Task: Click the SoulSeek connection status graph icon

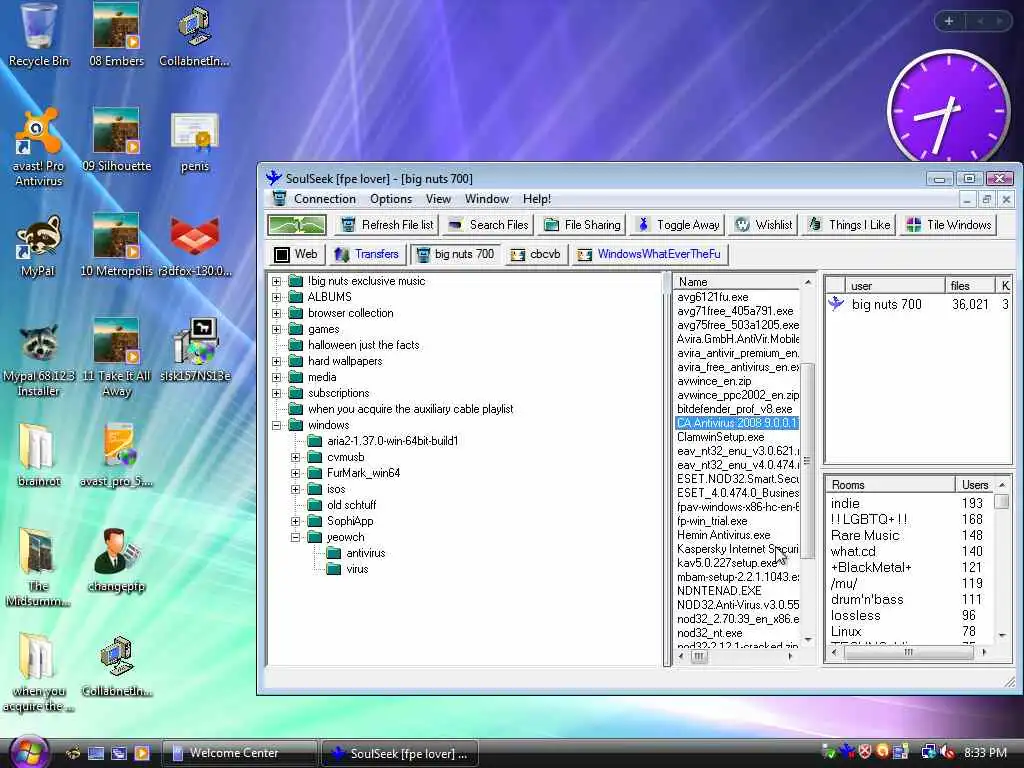Action: (x=296, y=225)
